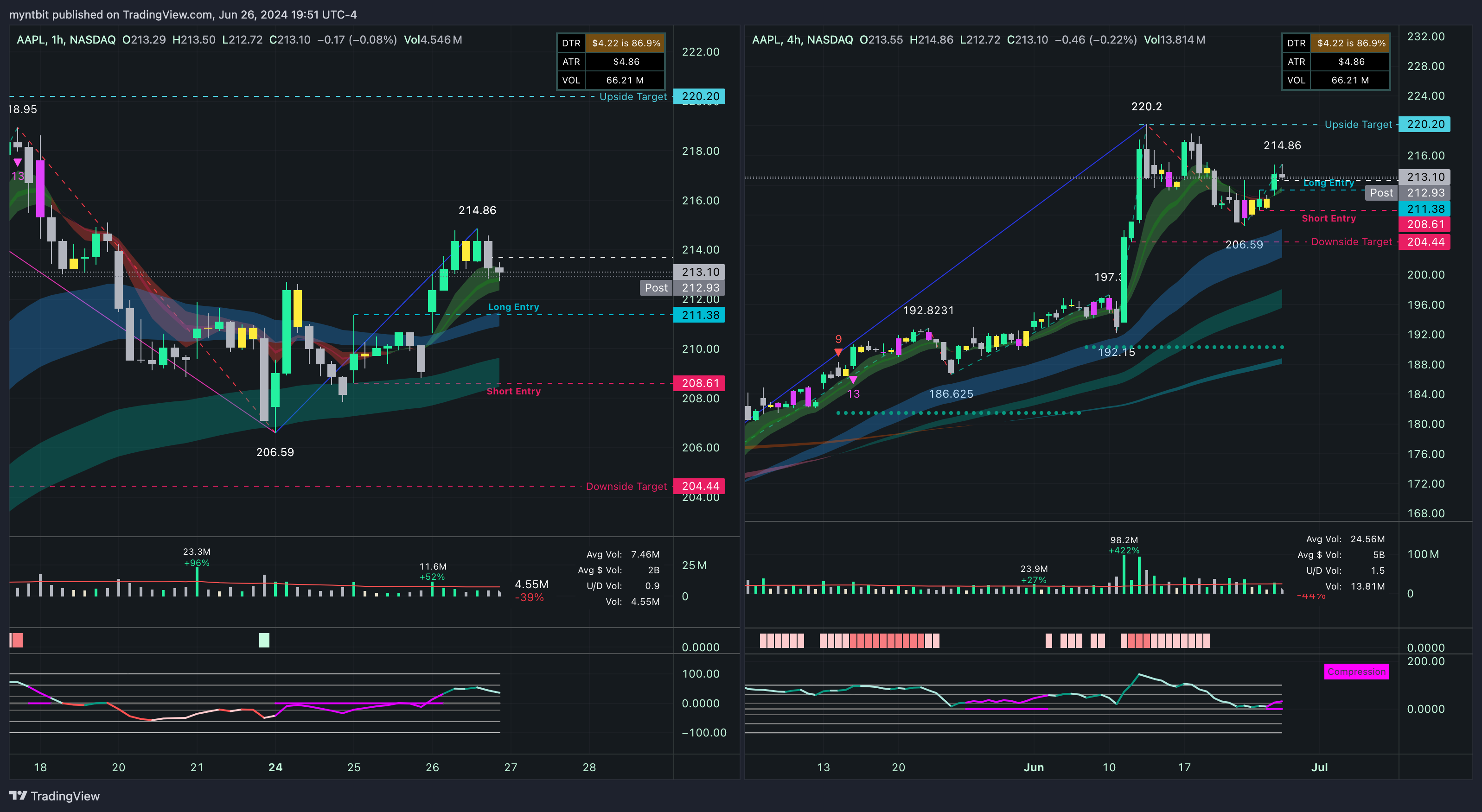The width and height of the screenshot is (1482, 812).
Task: Click the Vol 13.81M stat
Action: pyautogui.click(x=1354, y=587)
